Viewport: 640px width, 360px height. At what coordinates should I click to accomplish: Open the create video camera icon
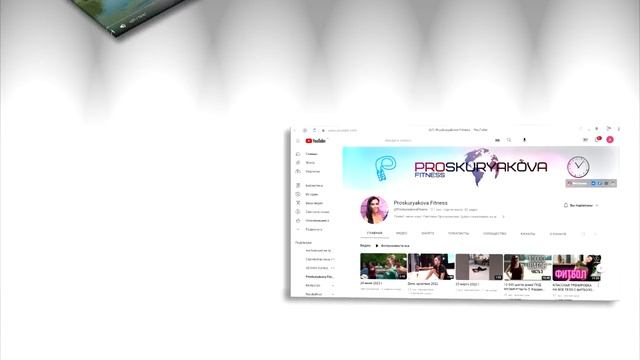pyautogui.click(x=585, y=140)
